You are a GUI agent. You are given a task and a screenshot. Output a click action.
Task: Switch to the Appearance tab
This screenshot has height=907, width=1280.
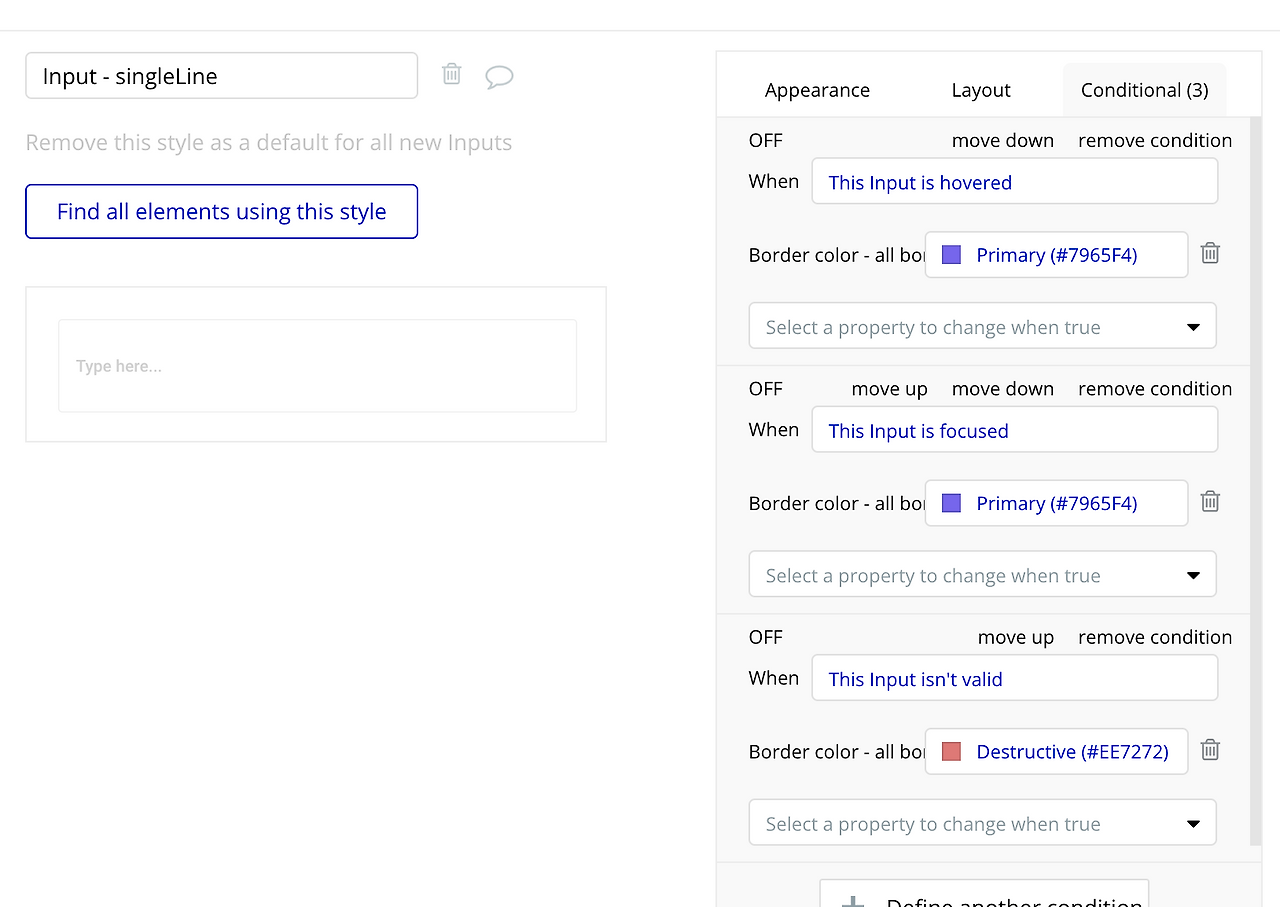[817, 90]
